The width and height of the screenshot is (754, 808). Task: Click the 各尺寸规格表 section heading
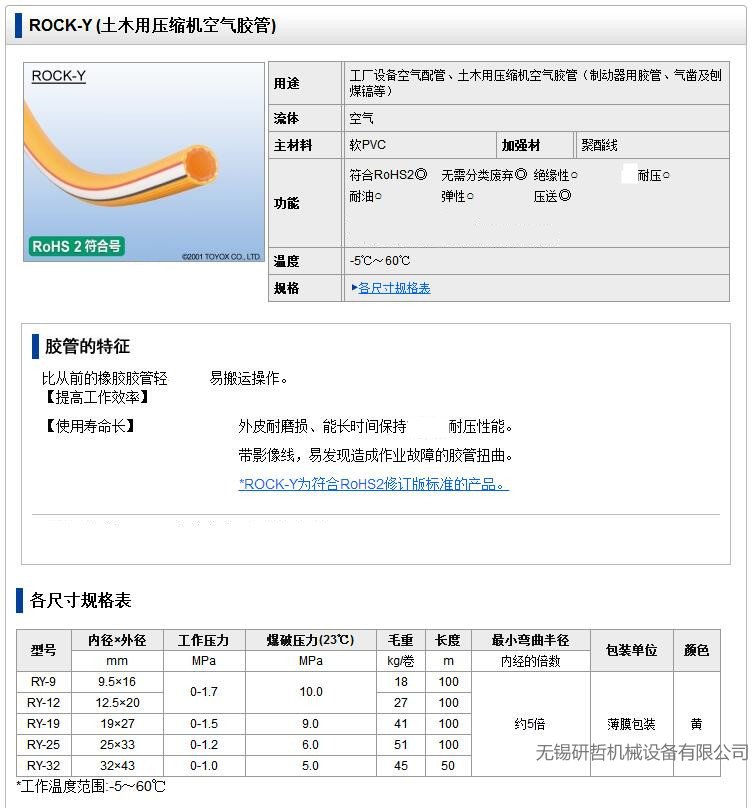80,600
